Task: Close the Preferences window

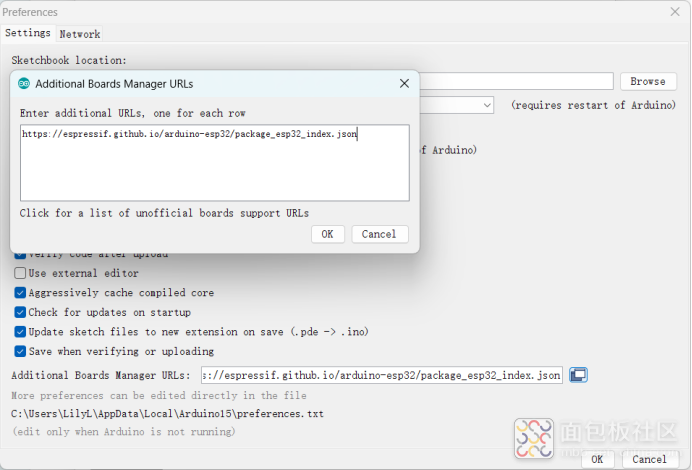Action: 673,11
